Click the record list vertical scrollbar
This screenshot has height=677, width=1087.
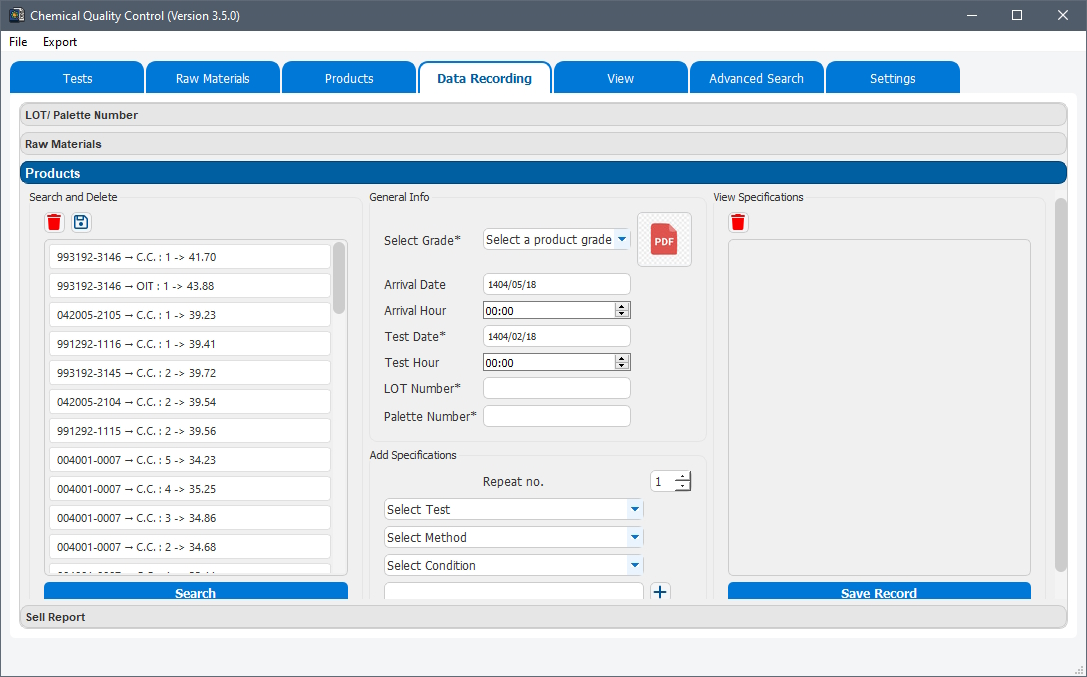coord(339,280)
